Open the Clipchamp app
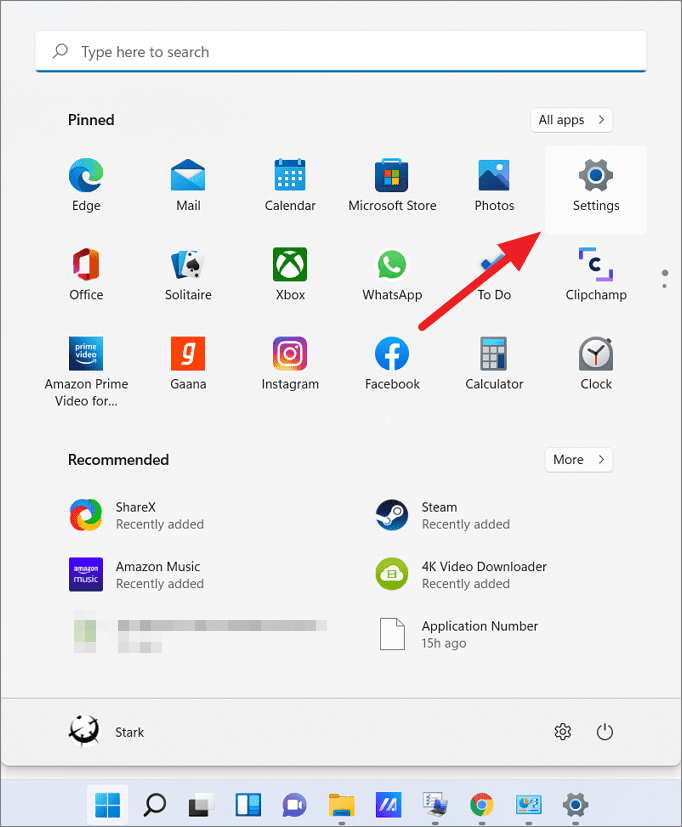Viewport: 682px width, 827px height. [x=596, y=274]
